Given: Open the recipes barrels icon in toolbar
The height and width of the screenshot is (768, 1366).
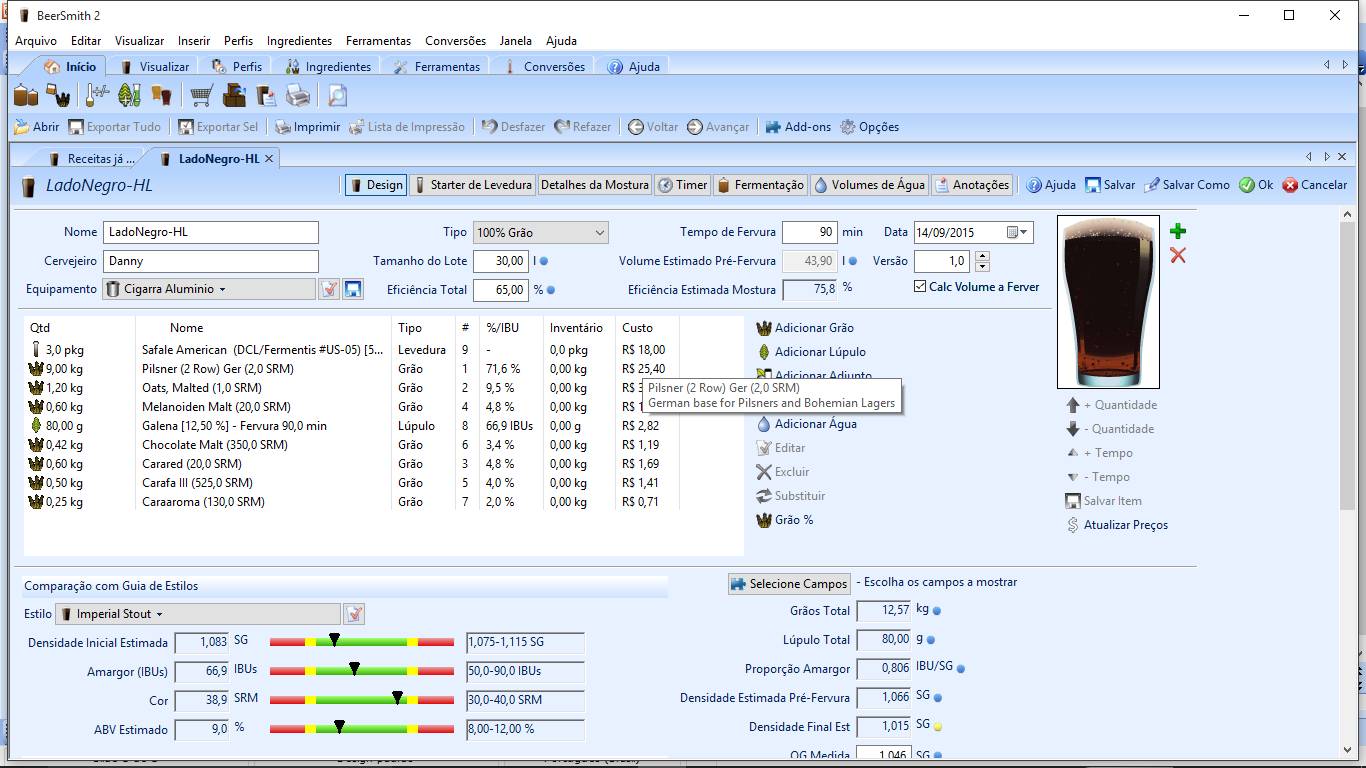Looking at the screenshot, I should coord(26,95).
